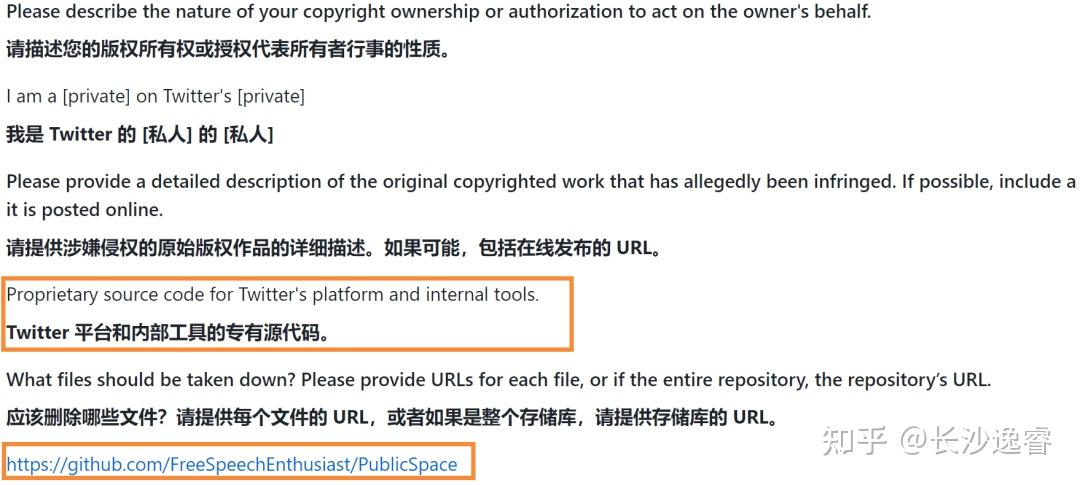Click the @长沙逸睿 watermark username
The height and width of the screenshot is (485, 1080).
[976, 441]
